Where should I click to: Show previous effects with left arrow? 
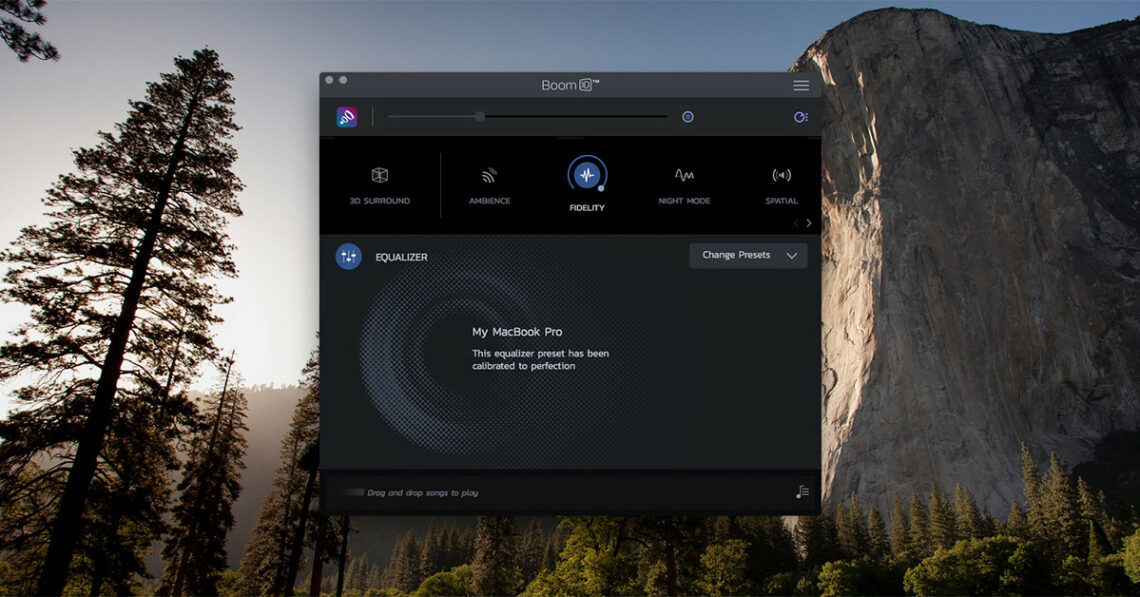click(796, 223)
